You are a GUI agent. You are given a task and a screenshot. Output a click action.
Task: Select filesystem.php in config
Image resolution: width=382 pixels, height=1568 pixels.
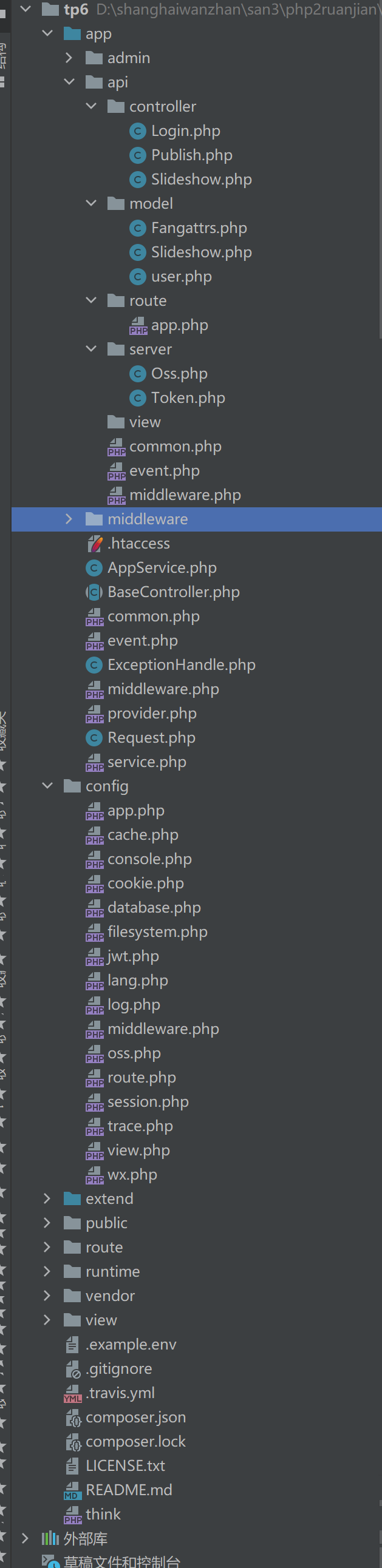[157, 932]
